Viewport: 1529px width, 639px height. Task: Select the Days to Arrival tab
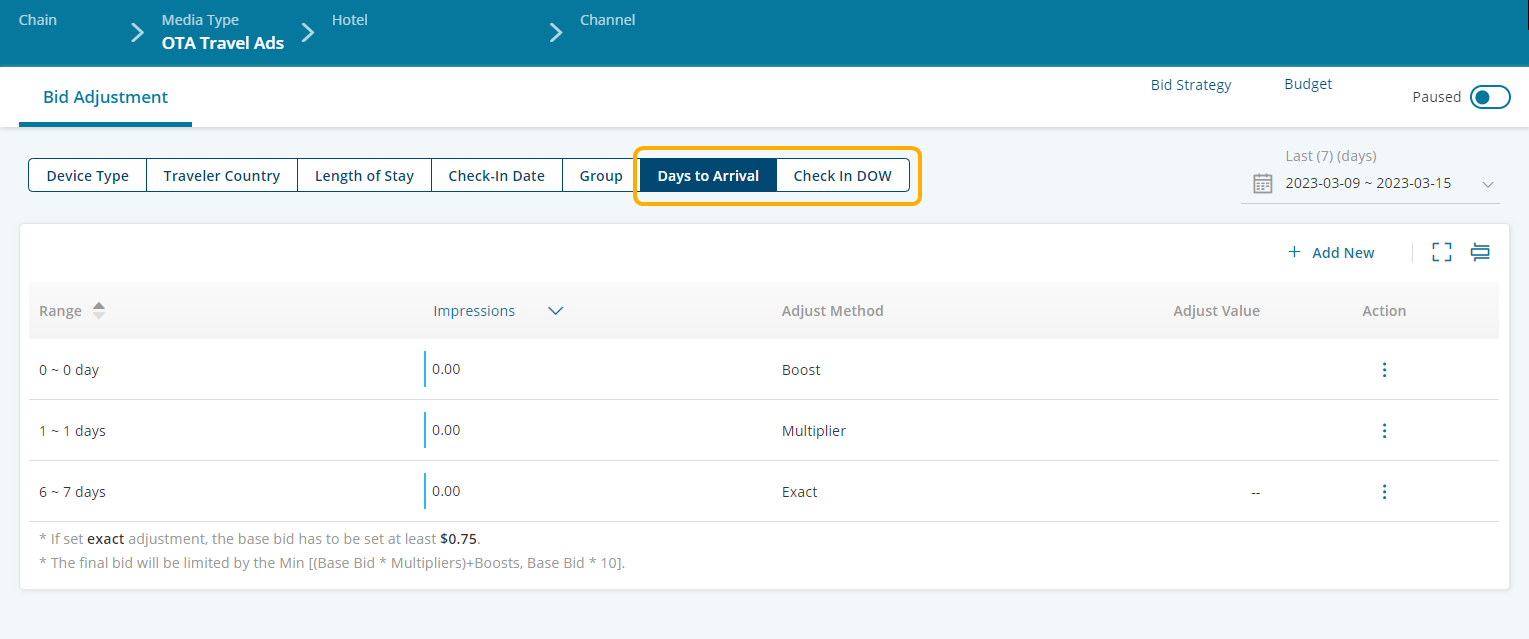(708, 176)
